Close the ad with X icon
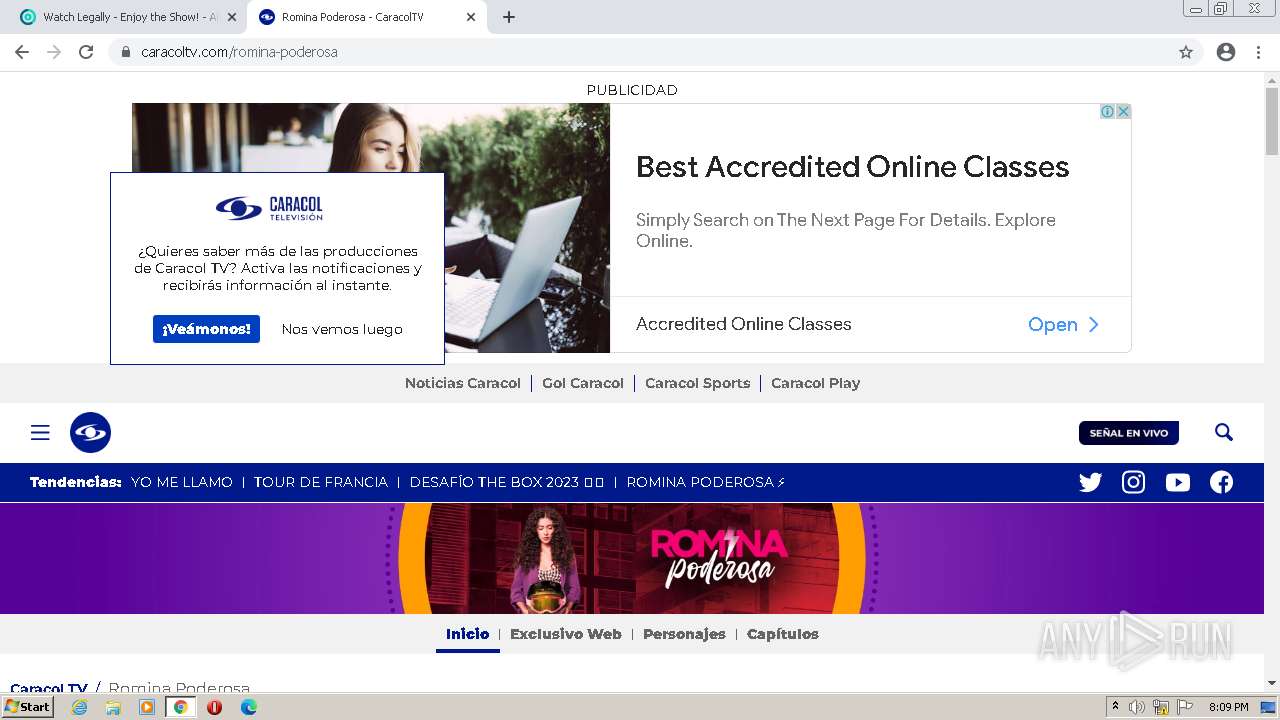 1123,111
